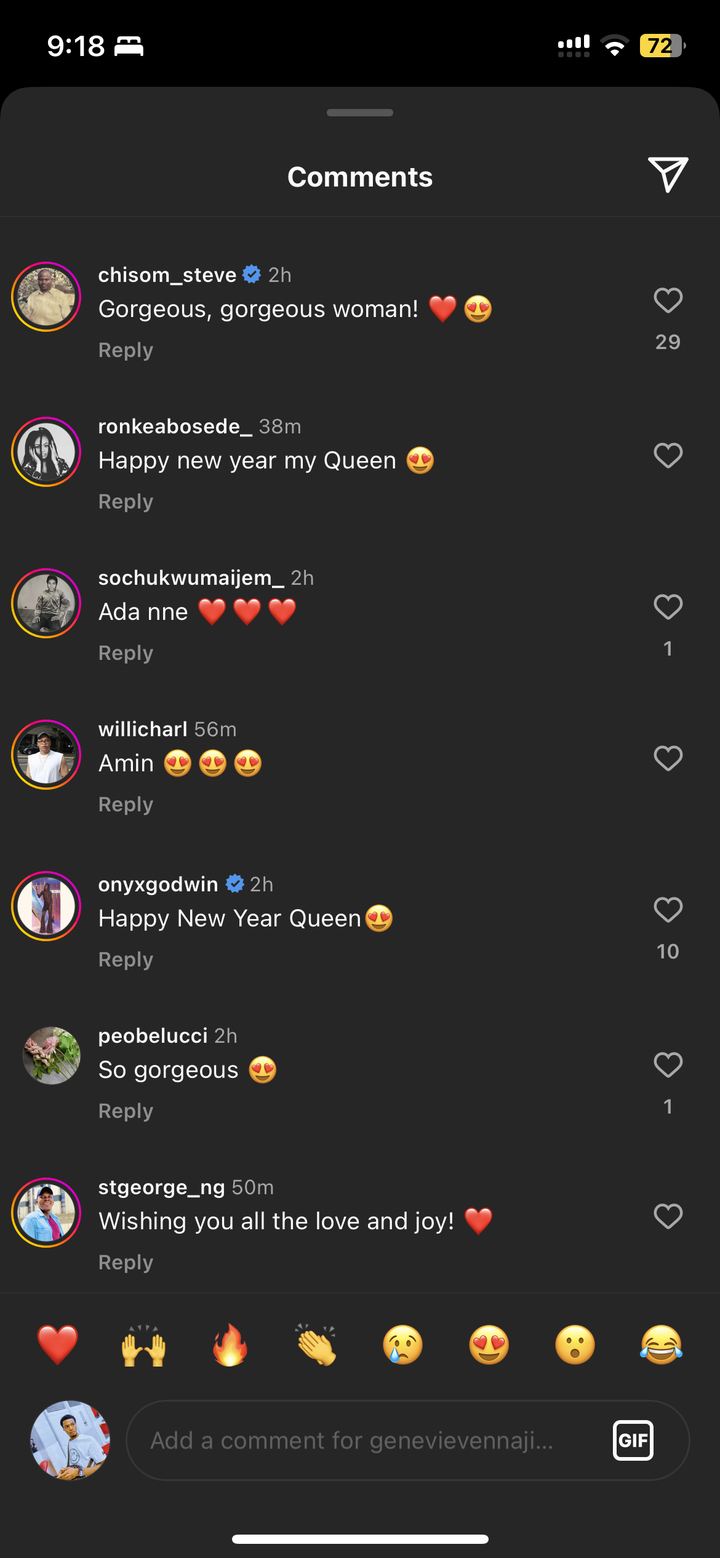The width and height of the screenshot is (720, 1558).
Task: Select the clapping hands emoji
Action: (x=317, y=1345)
